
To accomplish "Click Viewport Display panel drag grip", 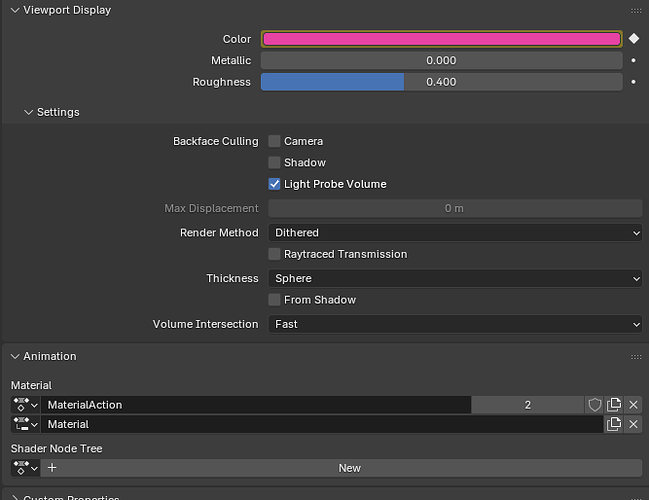I will (x=636, y=11).
